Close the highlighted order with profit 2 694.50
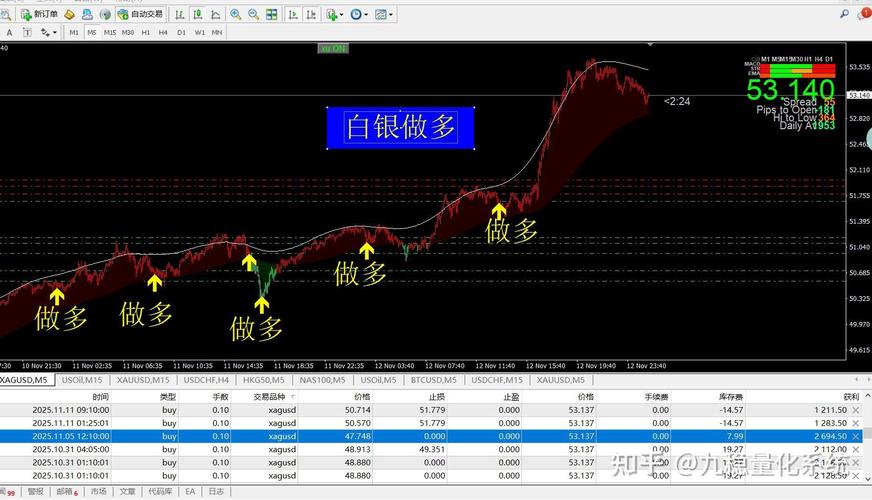 pyautogui.click(x=856, y=437)
